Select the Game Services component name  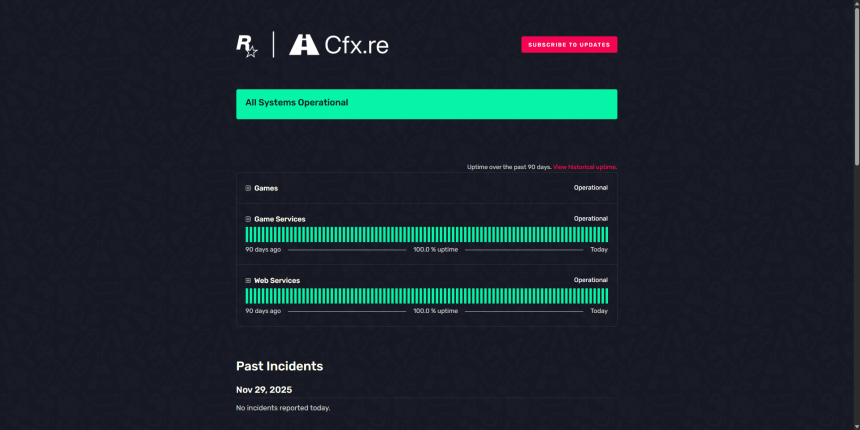pos(280,219)
